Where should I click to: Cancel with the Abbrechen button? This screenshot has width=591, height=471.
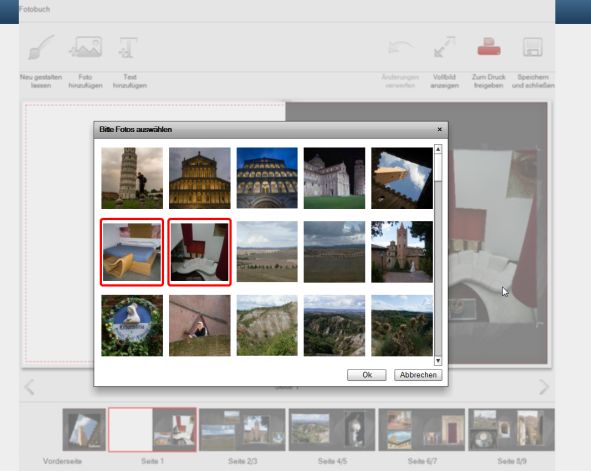click(418, 375)
